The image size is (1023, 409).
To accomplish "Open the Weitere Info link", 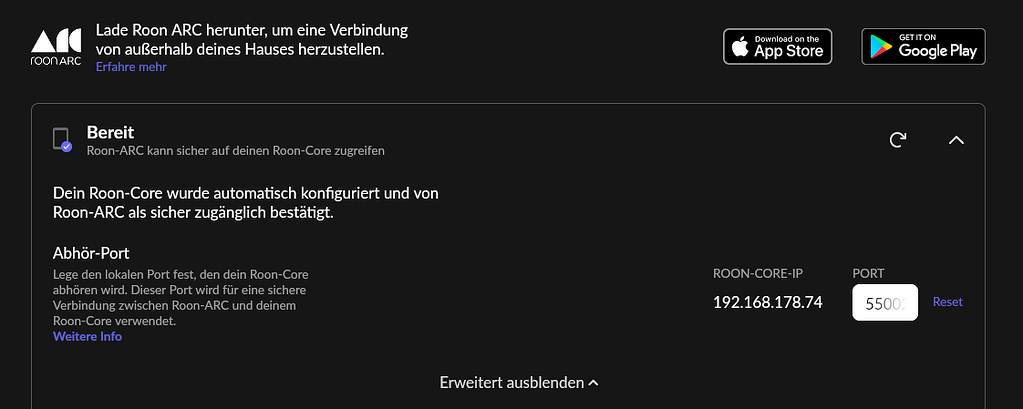I will point(87,337).
